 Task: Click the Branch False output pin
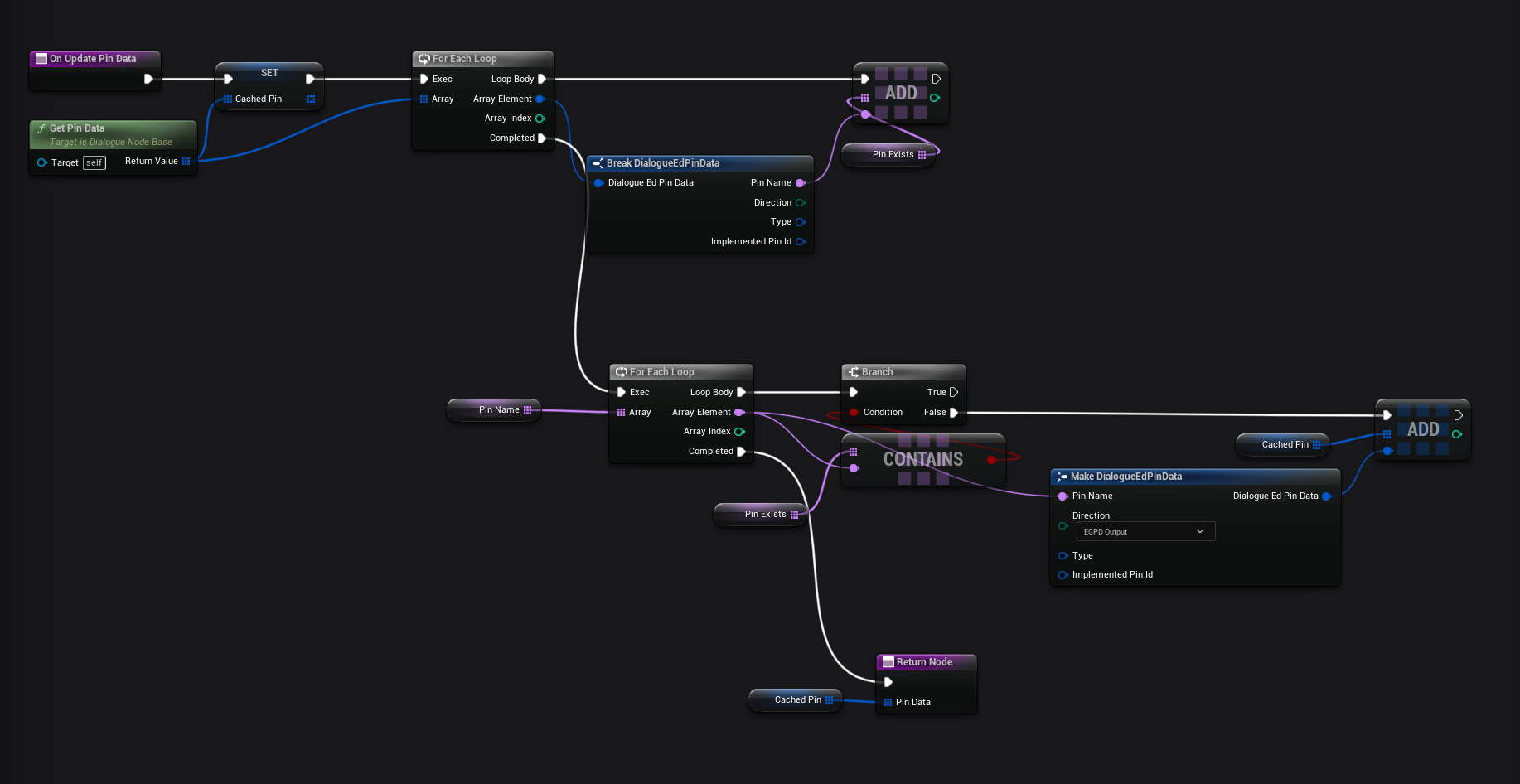coord(954,412)
